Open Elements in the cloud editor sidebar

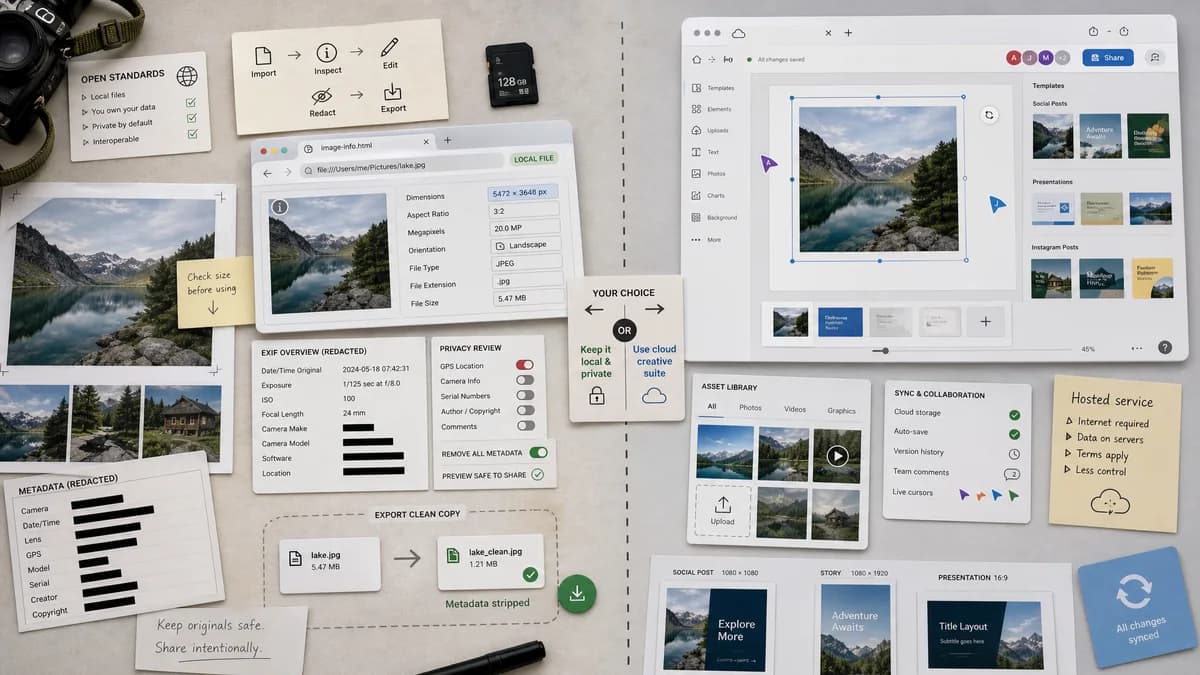tap(712, 109)
